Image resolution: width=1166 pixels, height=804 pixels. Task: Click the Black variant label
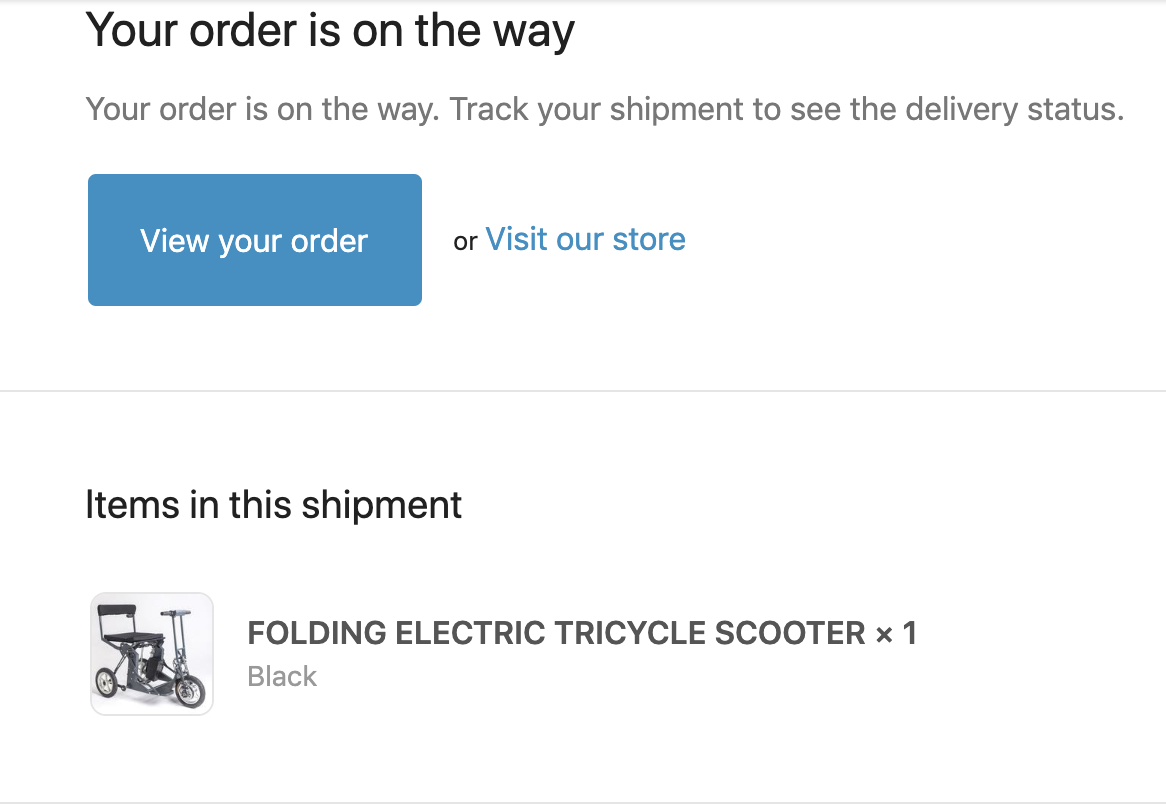point(282,677)
